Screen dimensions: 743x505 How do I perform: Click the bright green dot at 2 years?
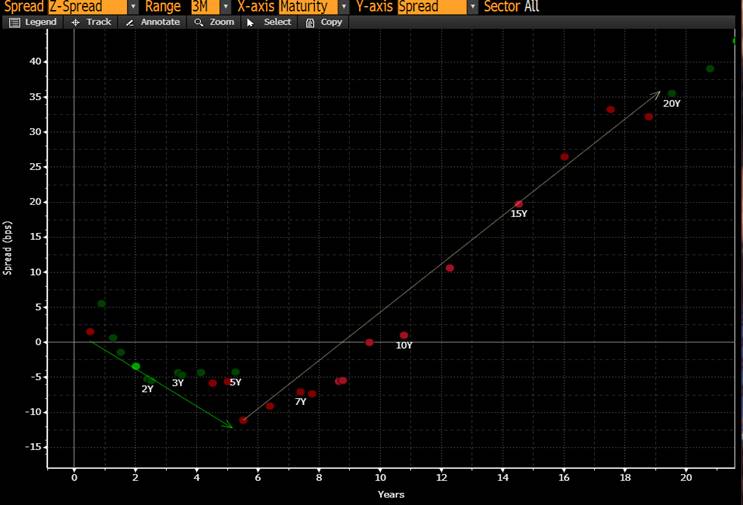[x=136, y=366]
